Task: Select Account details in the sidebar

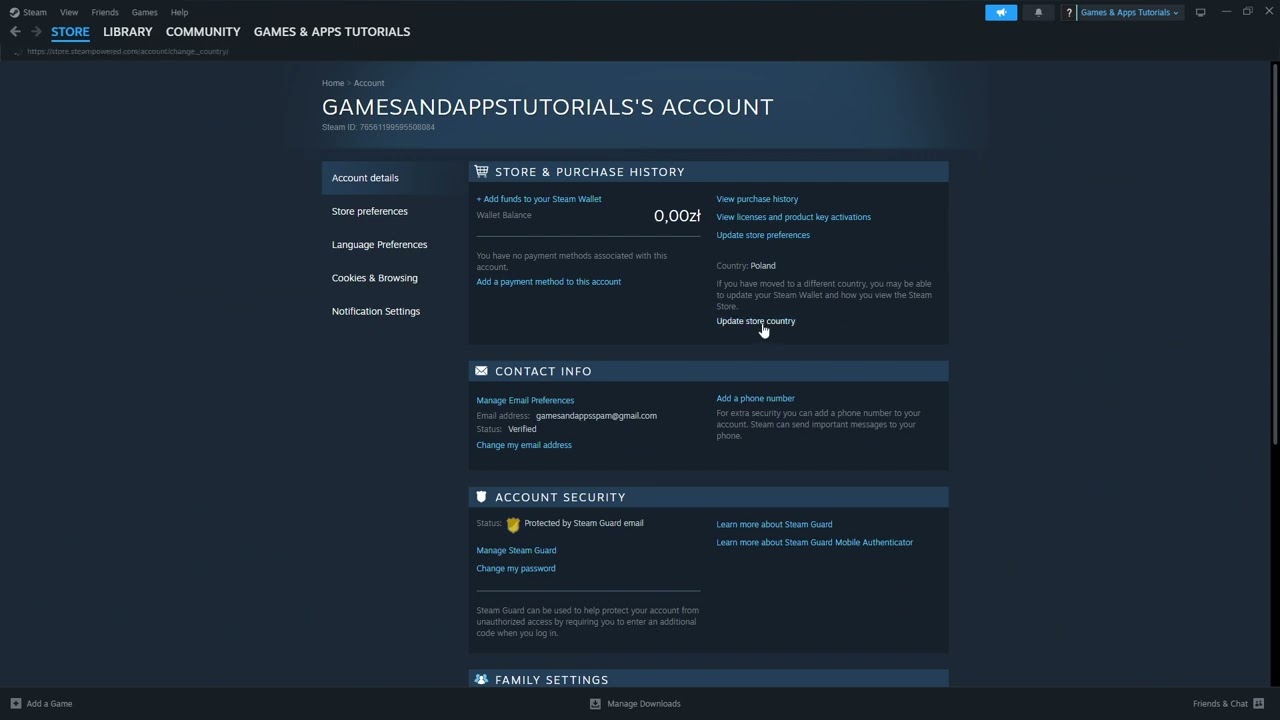Action: 390,178
